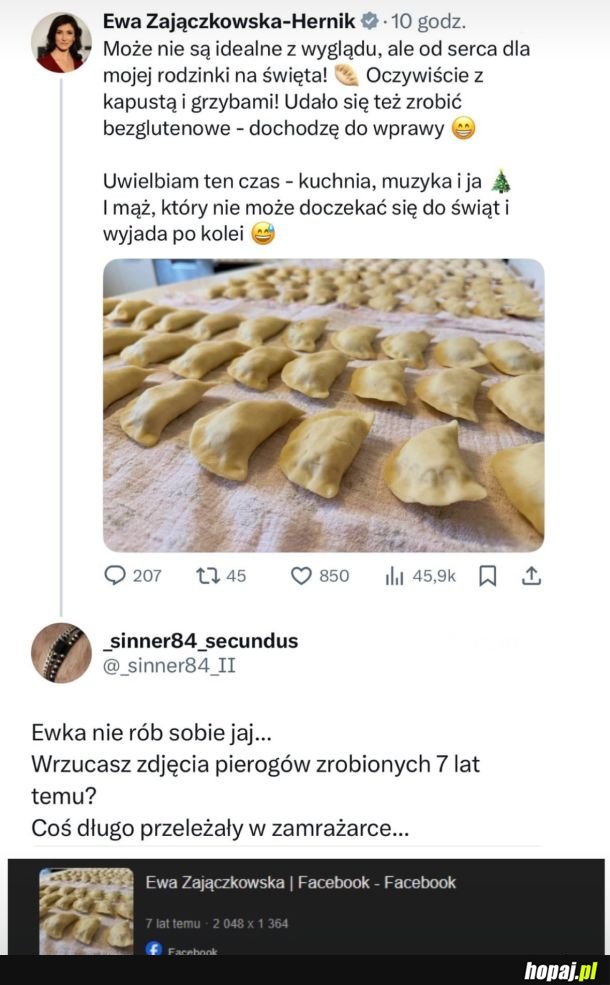Image resolution: width=610 pixels, height=985 pixels.
Task: Enlarge the pierogi photo in the tweet
Action: pyautogui.click(x=323, y=405)
